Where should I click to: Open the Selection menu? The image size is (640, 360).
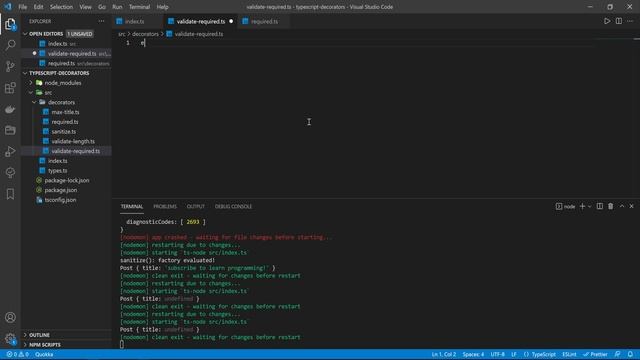[61, 7]
